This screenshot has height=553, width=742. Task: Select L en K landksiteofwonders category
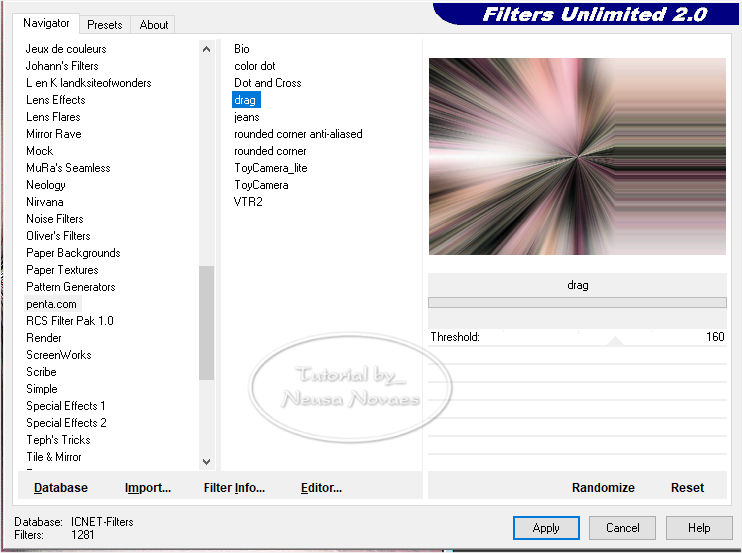click(x=88, y=83)
